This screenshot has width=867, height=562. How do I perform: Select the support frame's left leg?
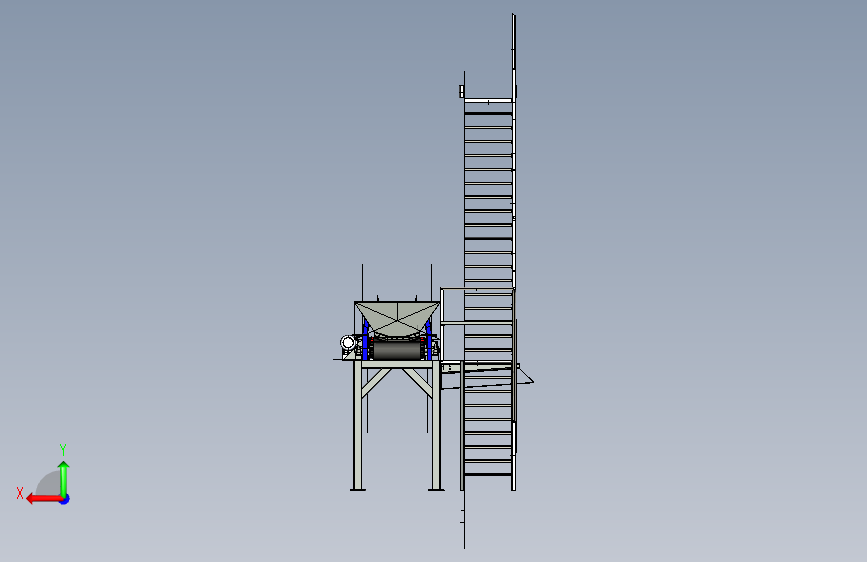click(x=358, y=426)
